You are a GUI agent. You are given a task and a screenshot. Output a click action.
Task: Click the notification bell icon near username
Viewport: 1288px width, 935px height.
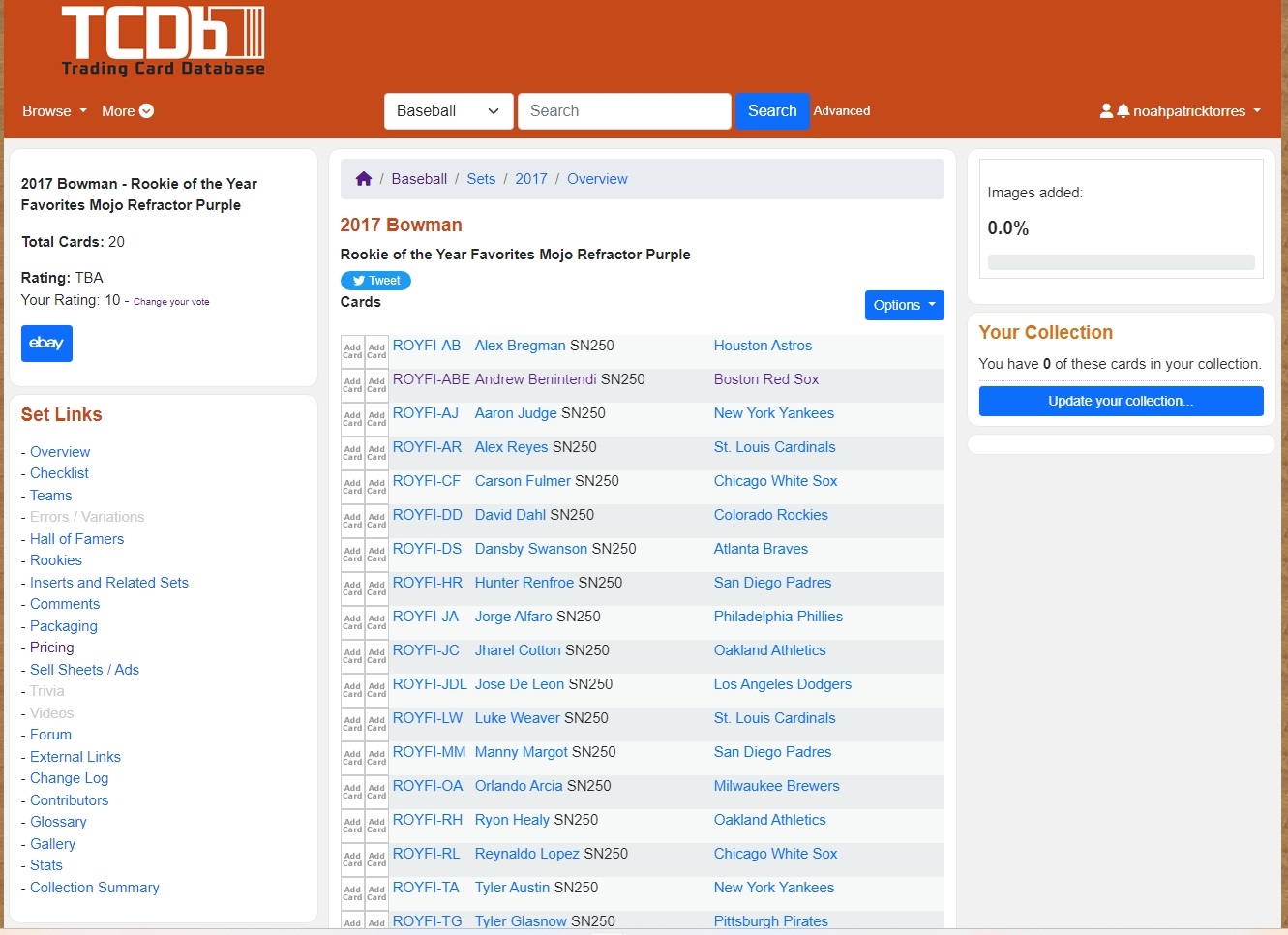[1123, 111]
